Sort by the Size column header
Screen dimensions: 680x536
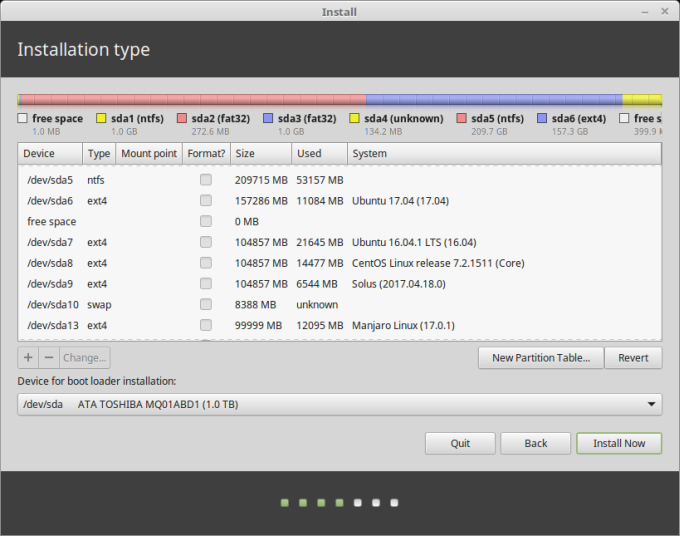pyautogui.click(x=261, y=154)
